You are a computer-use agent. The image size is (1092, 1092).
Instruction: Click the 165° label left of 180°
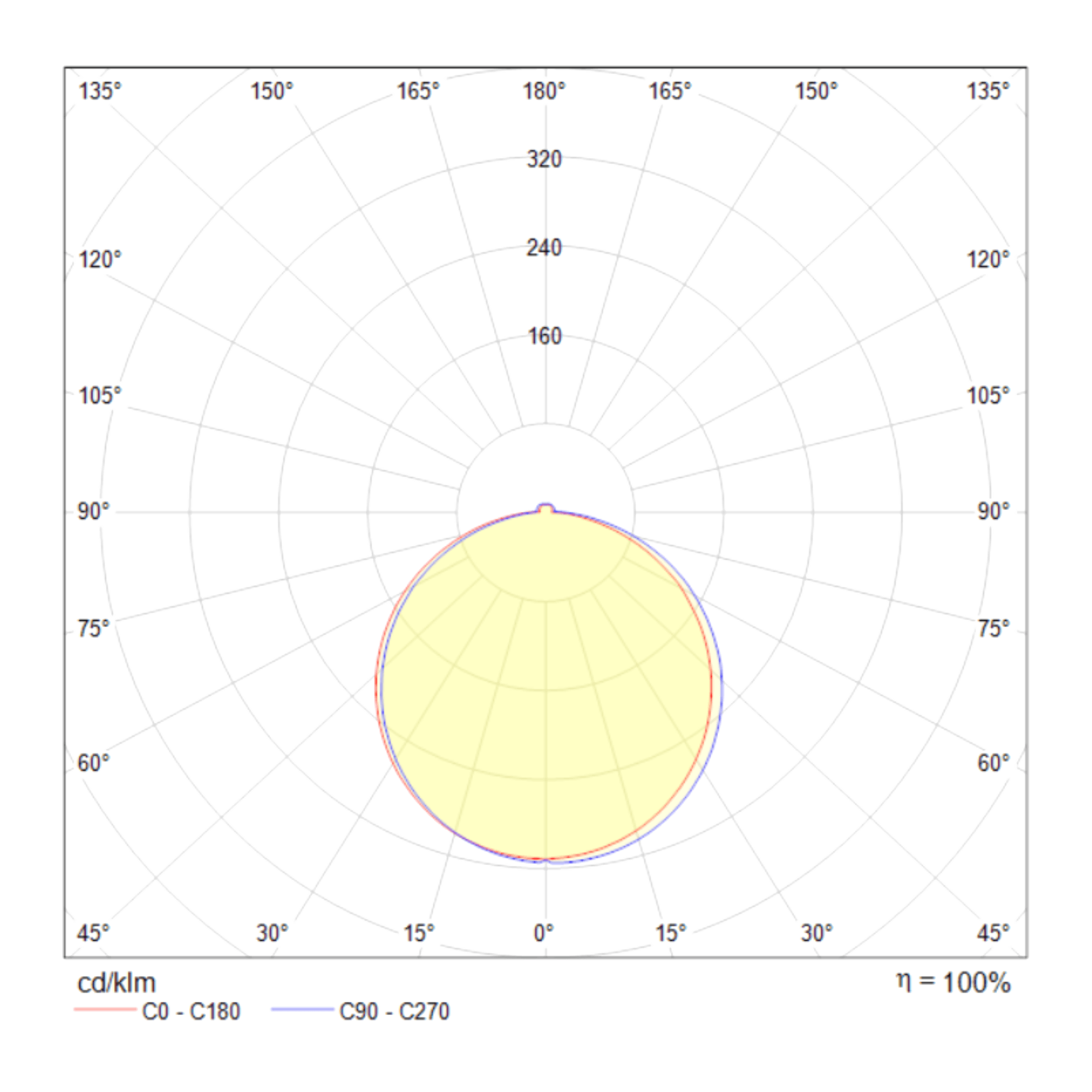(x=418, y=91)
